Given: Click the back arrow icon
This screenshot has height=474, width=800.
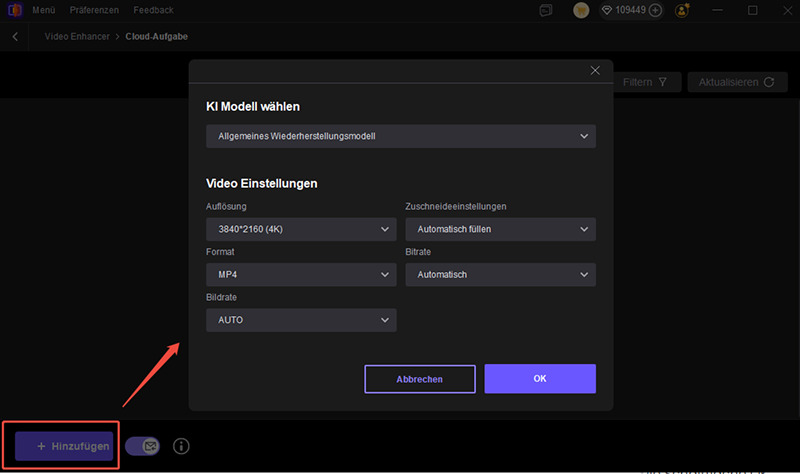Looking at the screenshot, I should coord(16,36).
